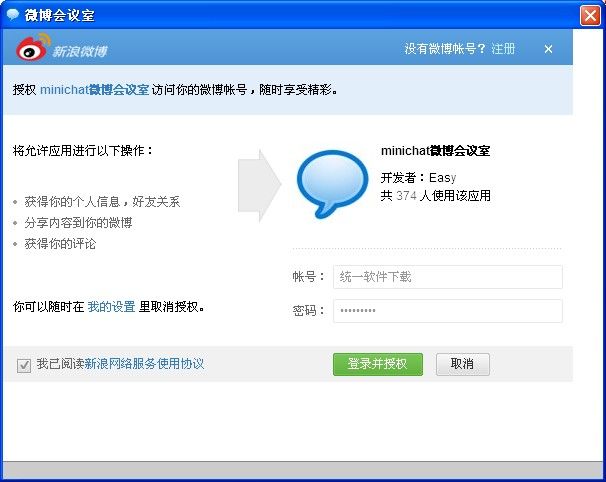
Task: Click the blue minichat speech bubble icon
Action: 332,184
